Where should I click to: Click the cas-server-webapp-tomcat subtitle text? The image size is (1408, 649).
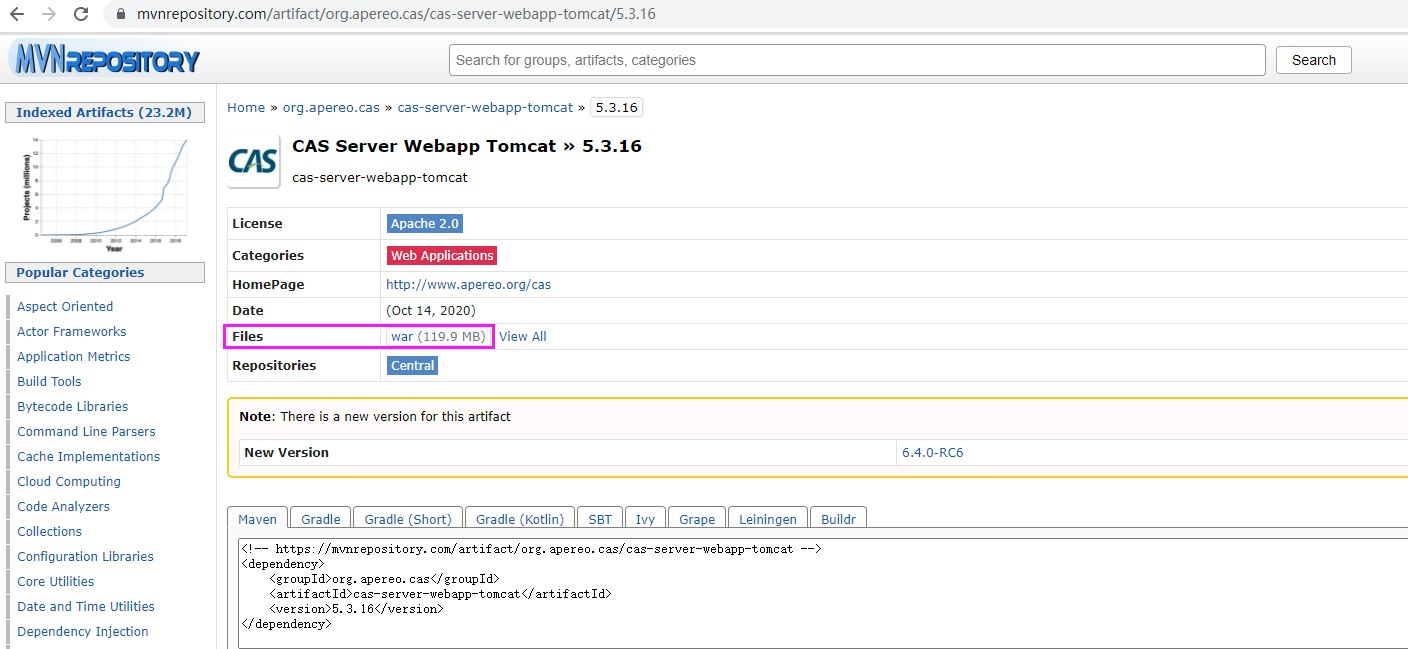tap(380, 178)
